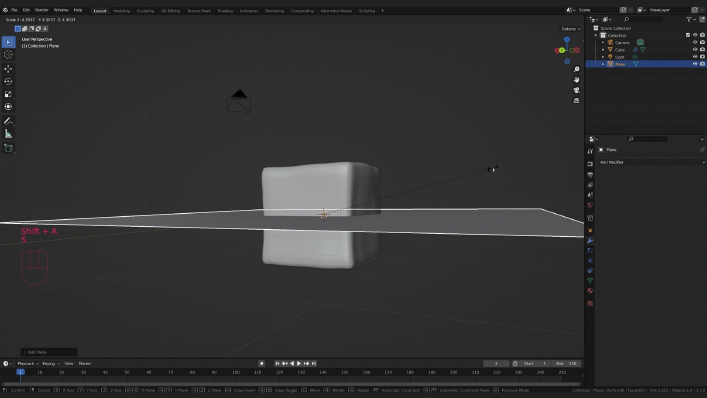This screenshot has height=398, width=707.
Task: Hide the Light object via eye icon
Action: click(695, 57)
